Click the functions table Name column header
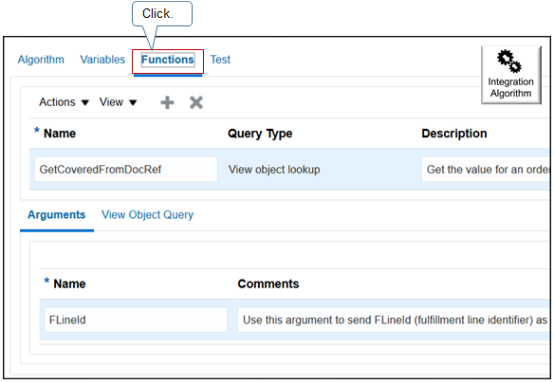Image resolution: width=554 pixels, height=382 pixels. coord(59,134)
